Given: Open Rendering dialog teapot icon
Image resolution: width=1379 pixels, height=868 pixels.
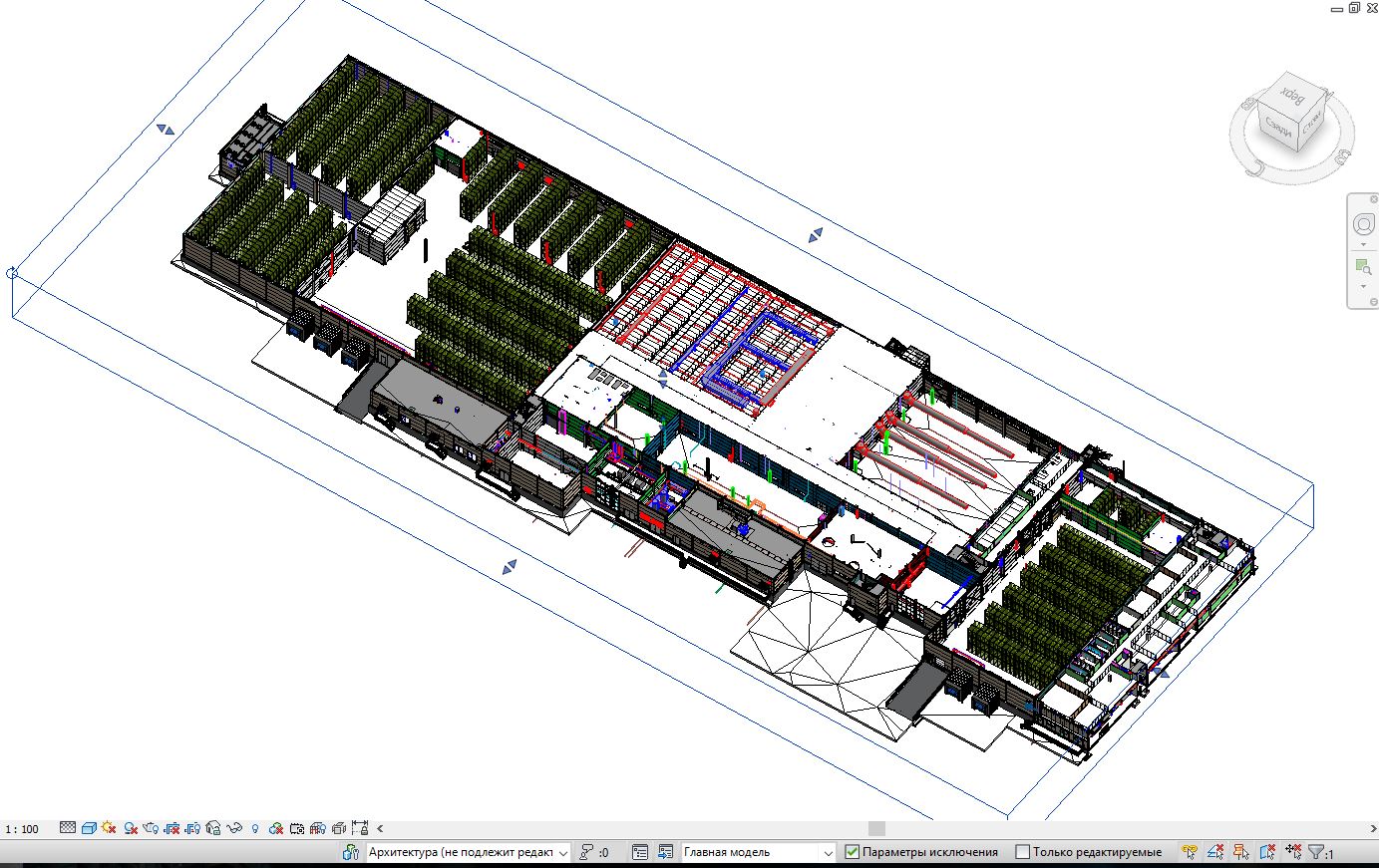Looking at the screenshot, I should [x=151, y=828].
